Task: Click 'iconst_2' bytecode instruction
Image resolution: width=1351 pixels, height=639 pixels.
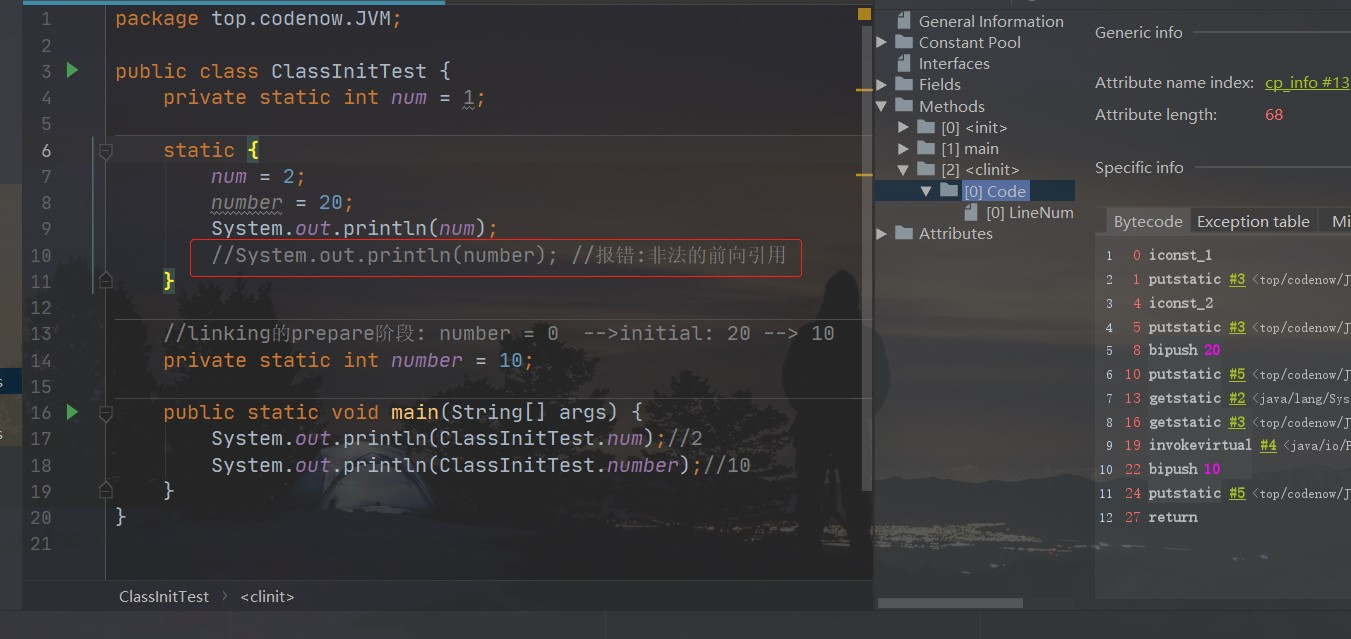Action: (x=1180, y=303)
